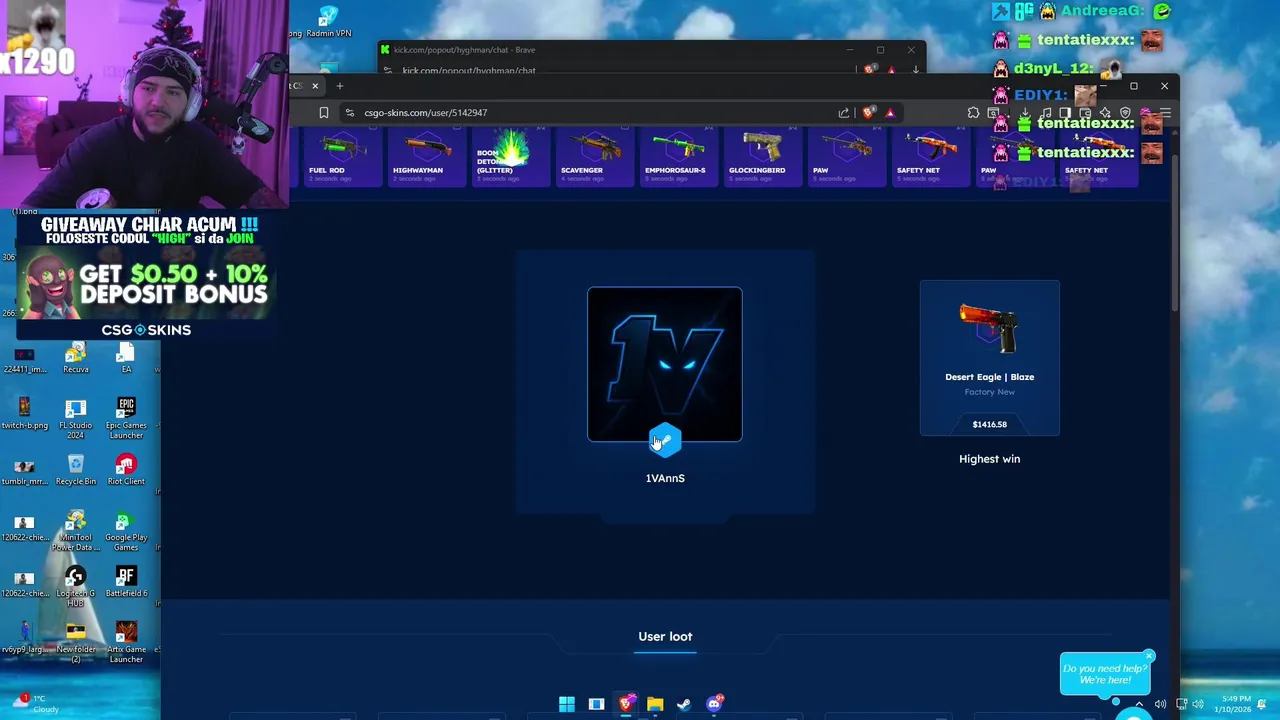Open Logitech G HUB desktop shortcut
The height and width of the screenshot is (720, 1280).
pyautogui.click(x=76, y=587)
